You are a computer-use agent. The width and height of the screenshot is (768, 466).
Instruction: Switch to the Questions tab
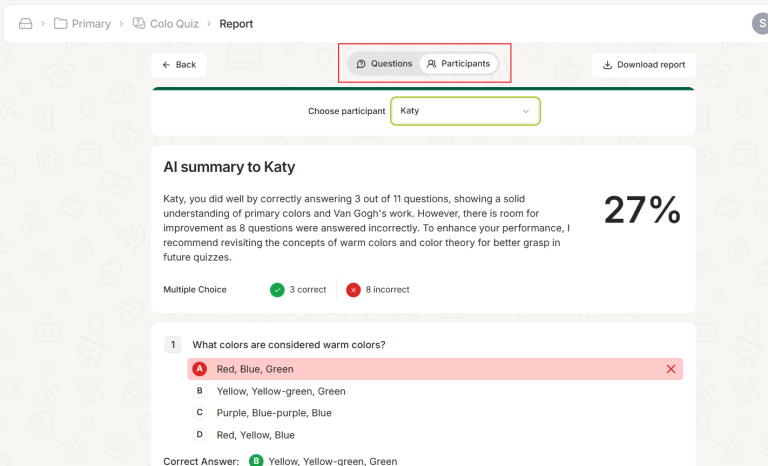[384, 64]
